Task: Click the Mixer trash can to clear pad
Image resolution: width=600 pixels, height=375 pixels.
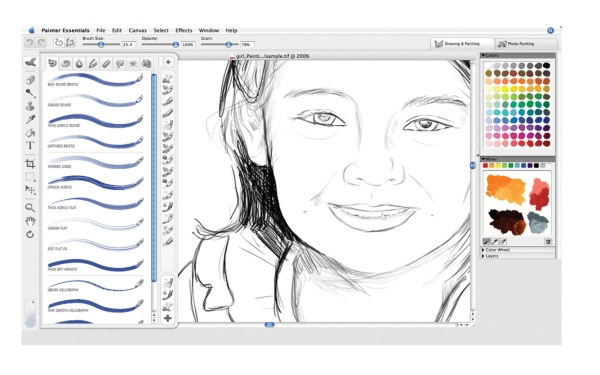Action: tap(548, 241)
